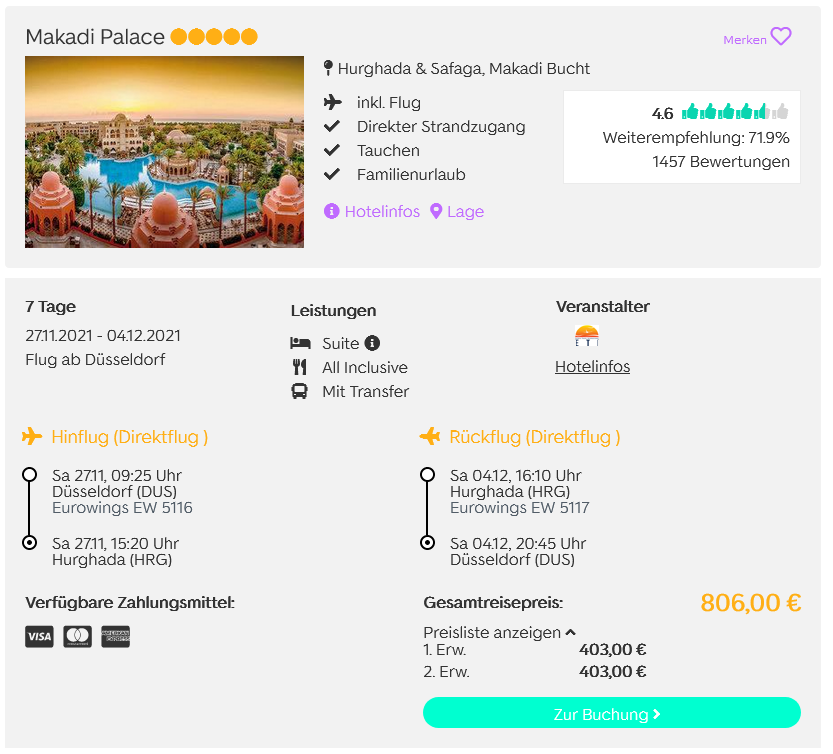Click the 1457 Bewertungen text
This screenshot has height=754, width=833.
point(721,162)
